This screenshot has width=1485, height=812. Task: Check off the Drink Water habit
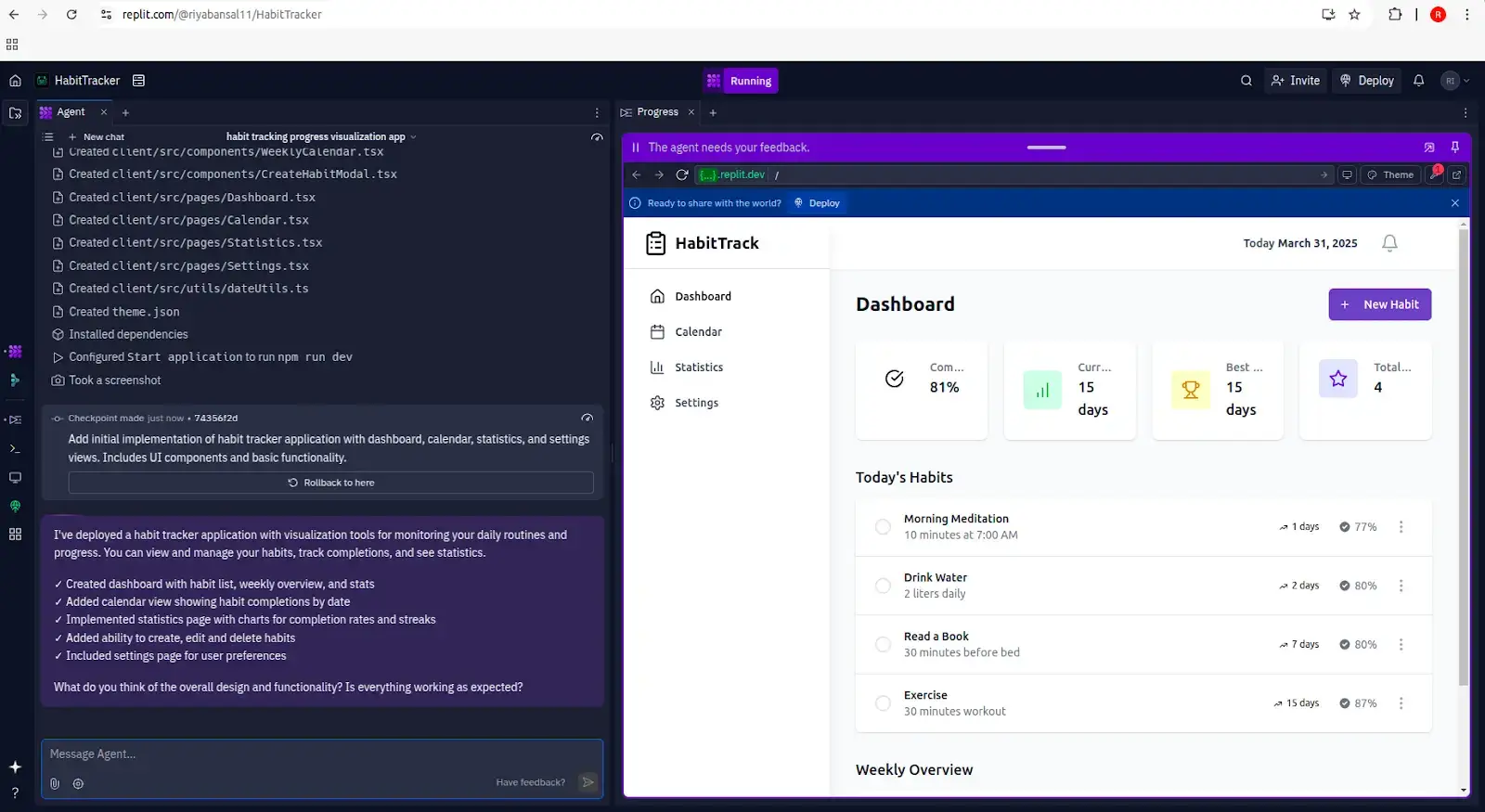[x=883, y=586]
